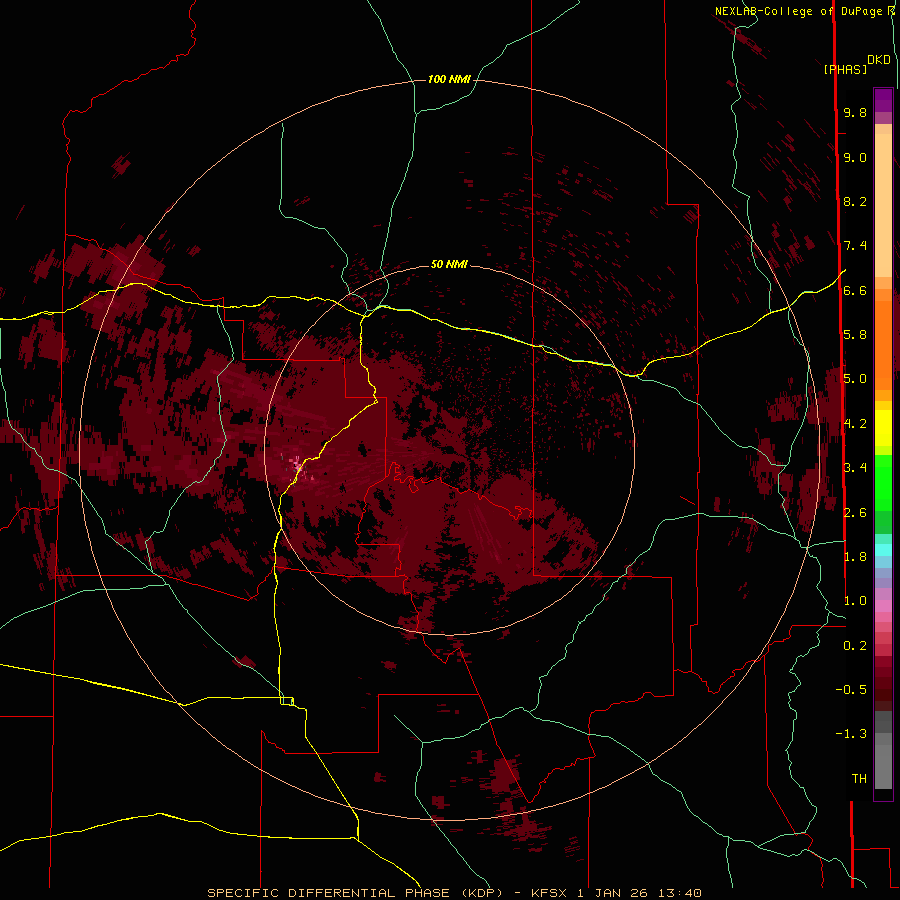
Task: Click the 9.8 value on the legend
Action: 855,112
